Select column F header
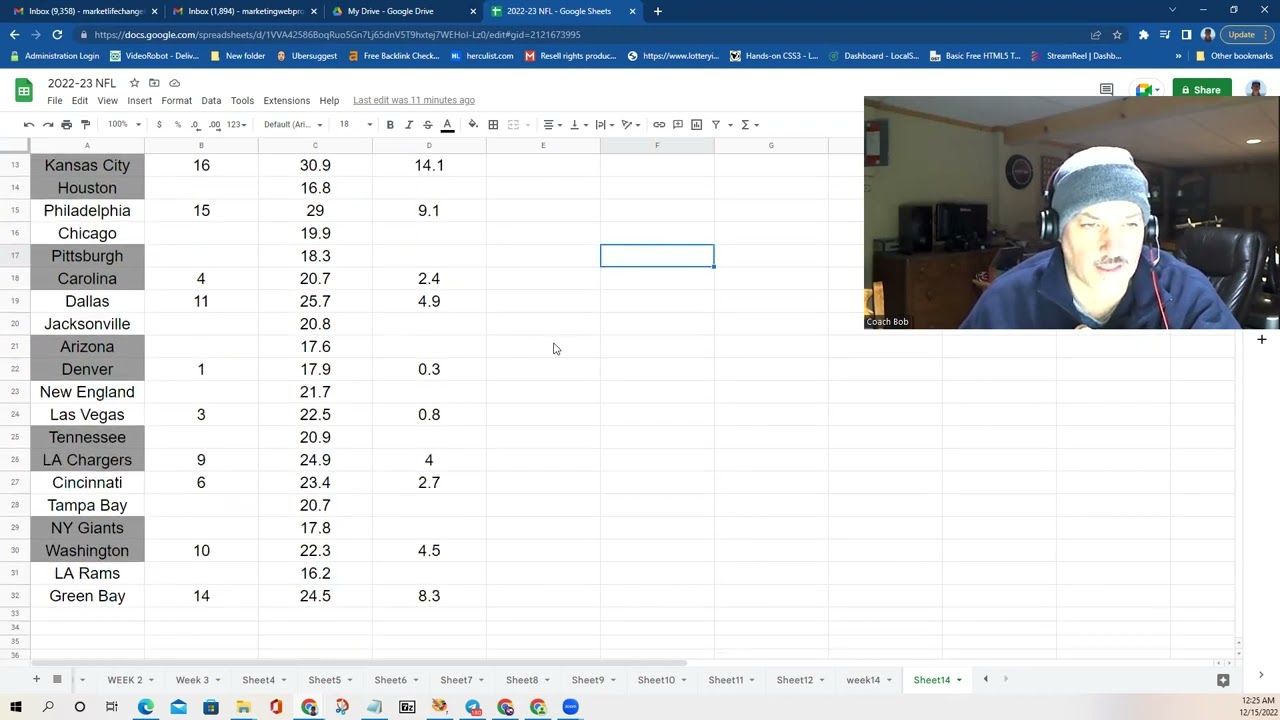 (x=657, y=146)
